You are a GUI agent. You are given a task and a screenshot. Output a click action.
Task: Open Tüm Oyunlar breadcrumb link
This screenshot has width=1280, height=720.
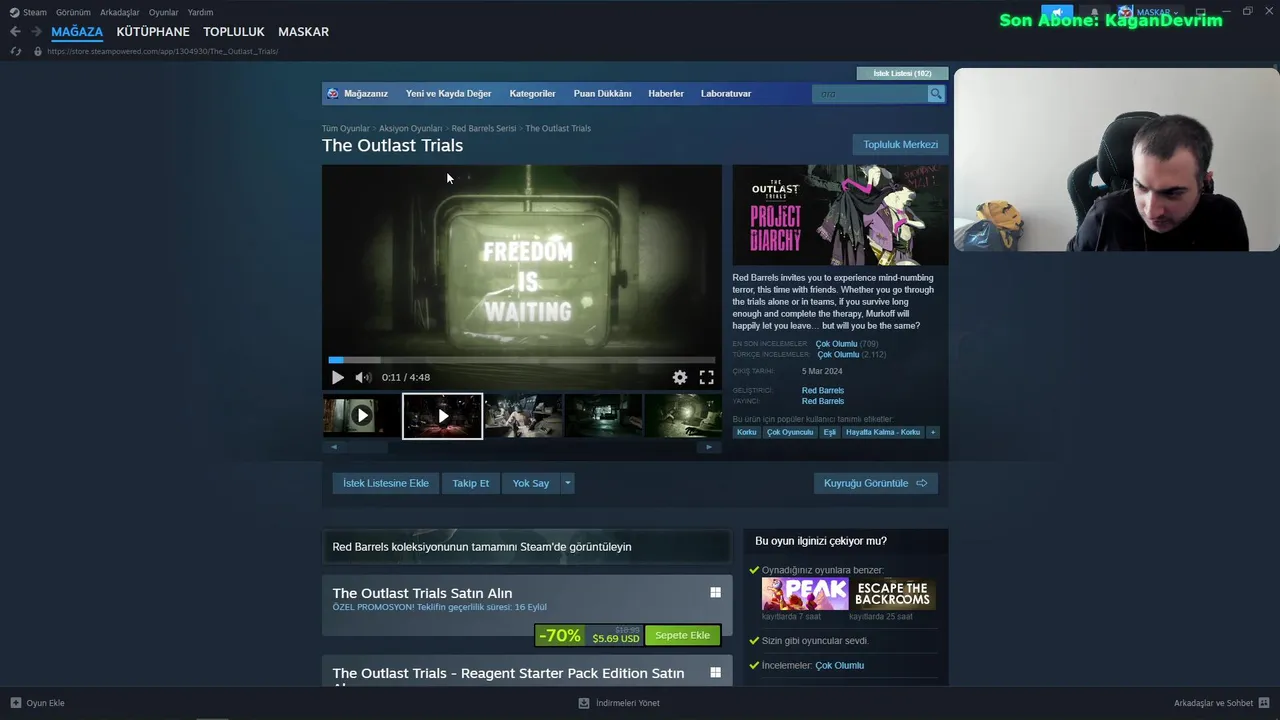click(345, 128)
